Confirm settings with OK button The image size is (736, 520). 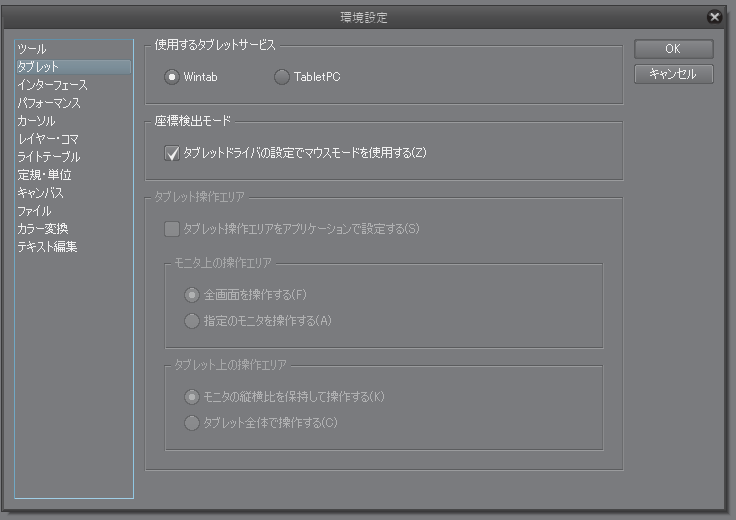pyautogui.click(x=674, y=49)
